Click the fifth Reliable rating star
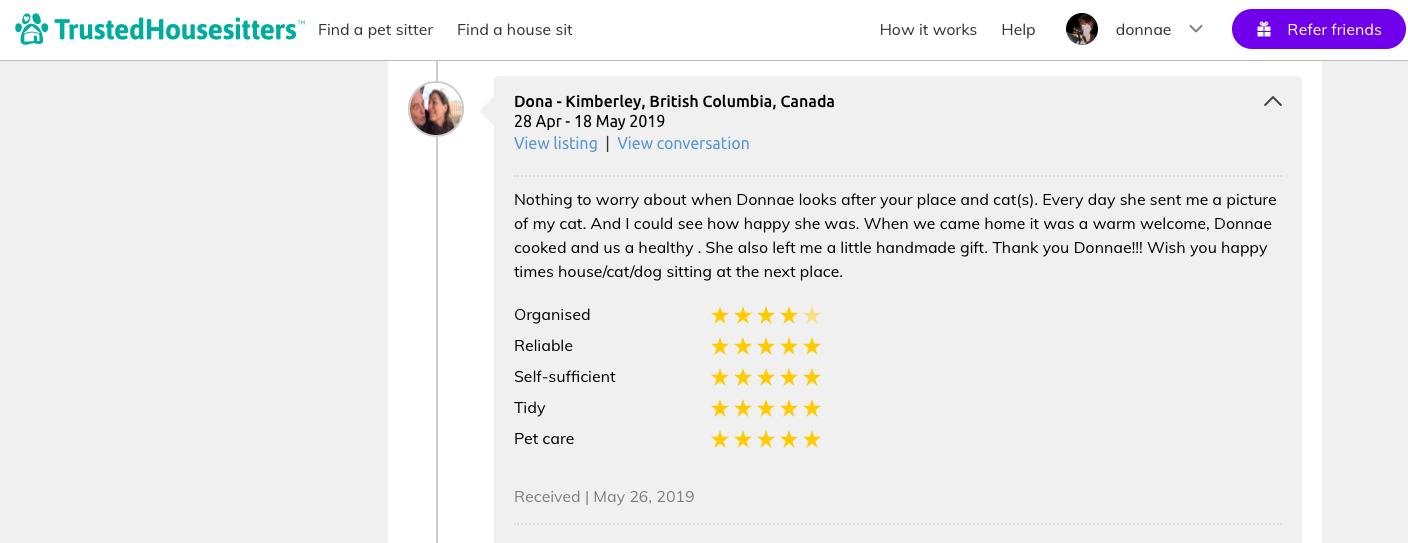 tap(812, 347)
